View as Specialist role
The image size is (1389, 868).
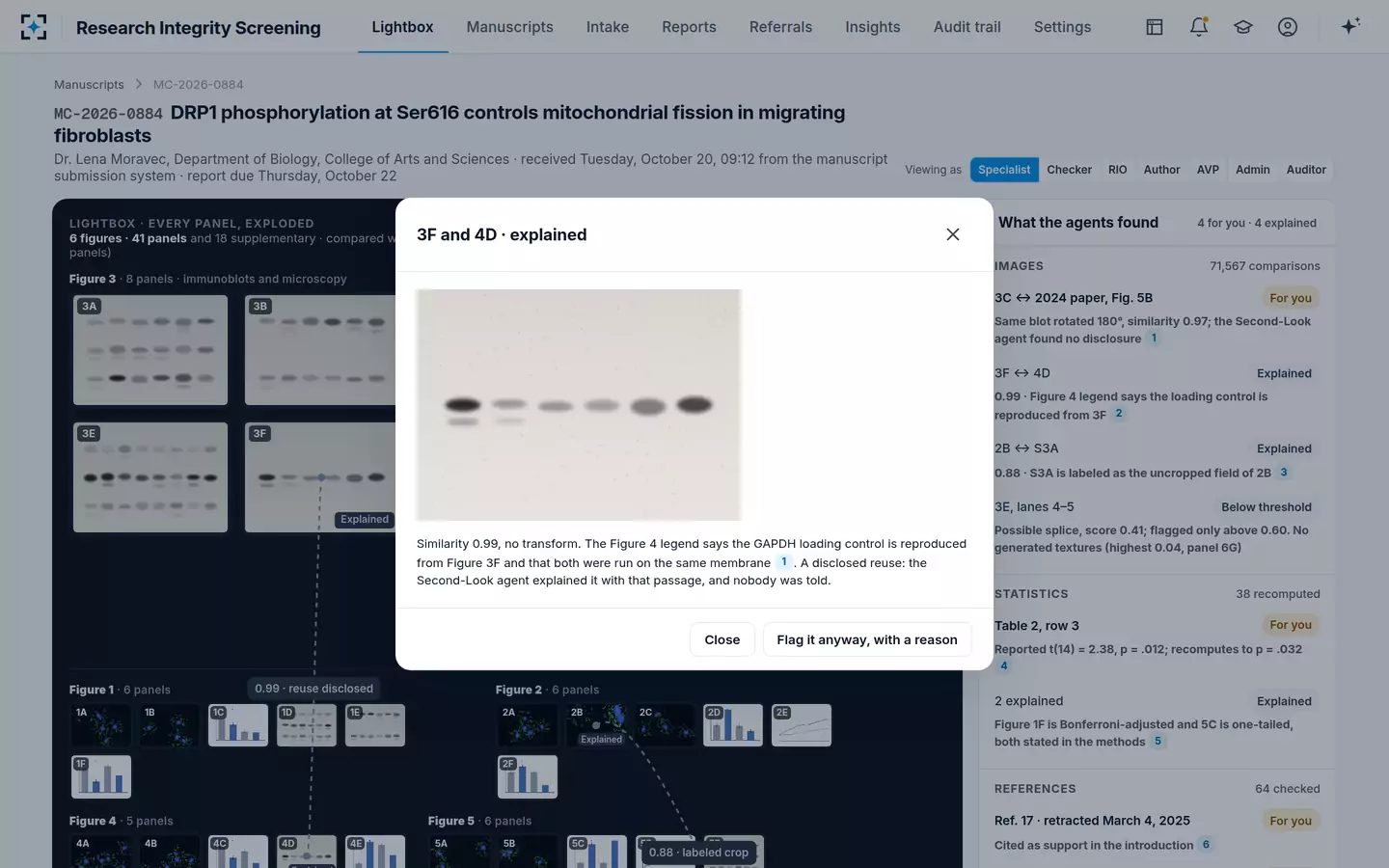point(1004,170)
